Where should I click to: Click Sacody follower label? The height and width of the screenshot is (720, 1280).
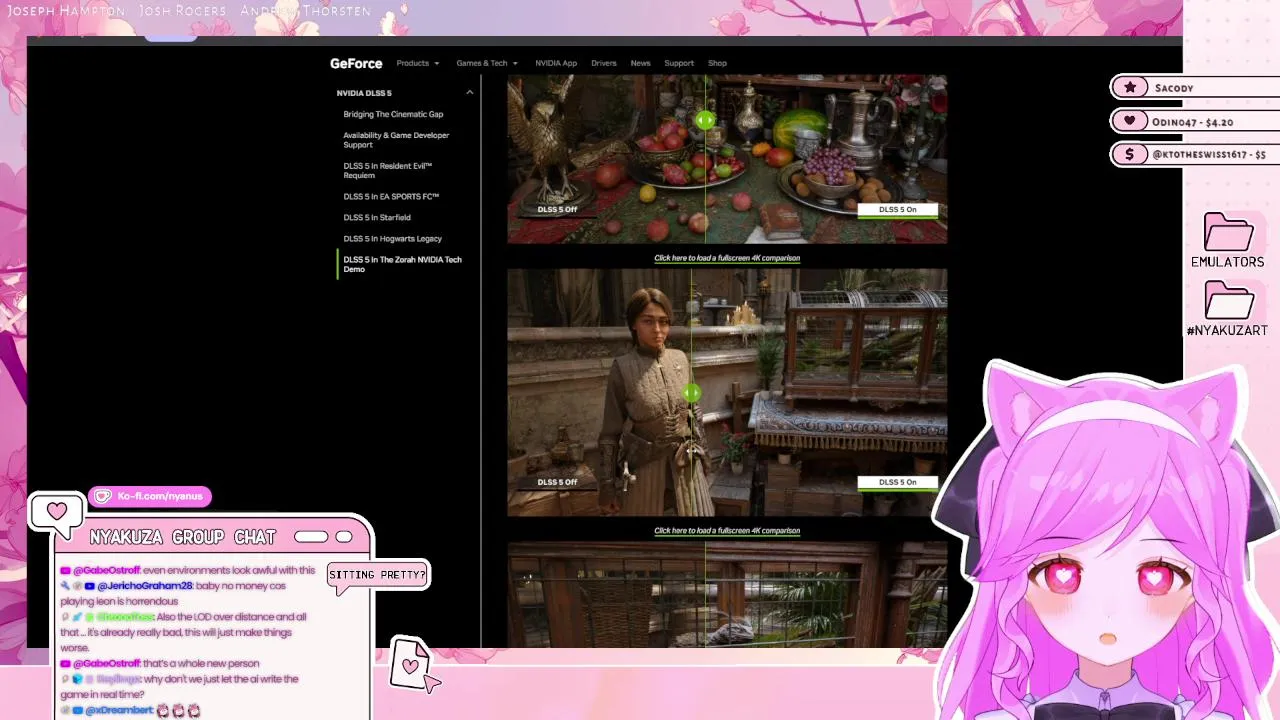(1174, 88)
